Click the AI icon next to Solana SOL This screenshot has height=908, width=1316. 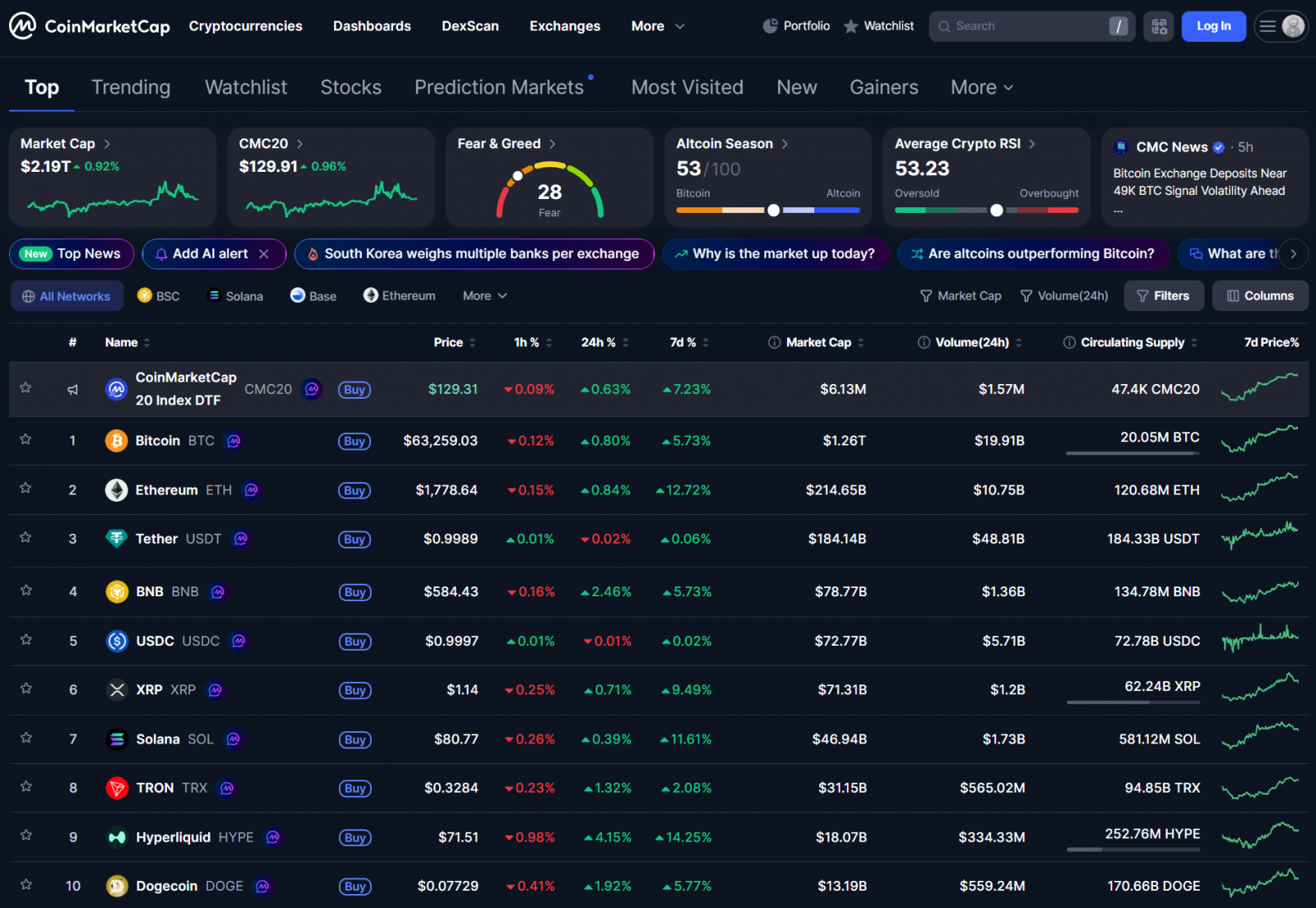233,739
